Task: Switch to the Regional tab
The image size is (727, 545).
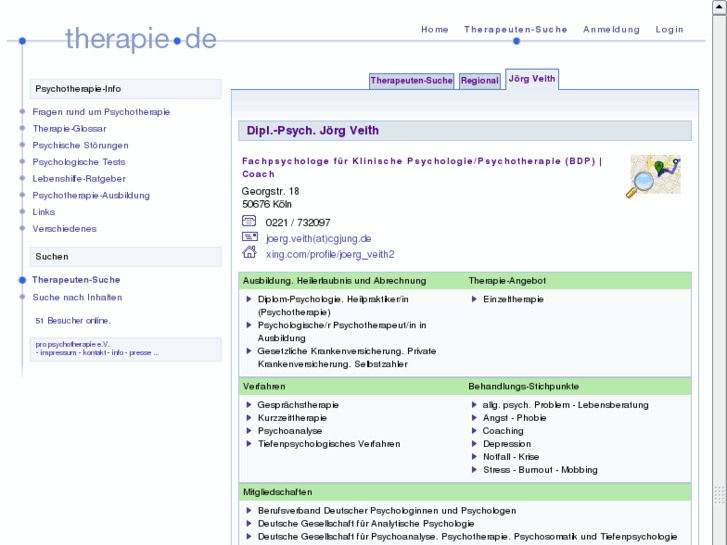Action: click(x=479, y=81)
